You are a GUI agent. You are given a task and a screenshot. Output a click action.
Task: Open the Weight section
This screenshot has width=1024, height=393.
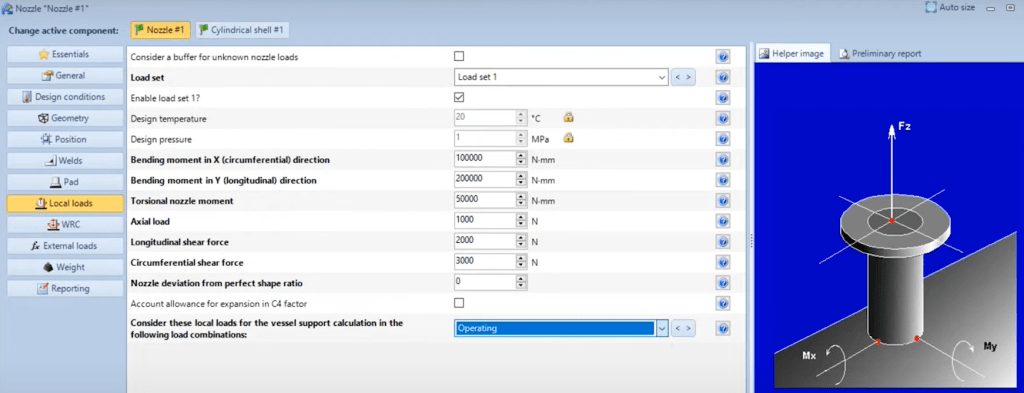(x=65, y=267)
